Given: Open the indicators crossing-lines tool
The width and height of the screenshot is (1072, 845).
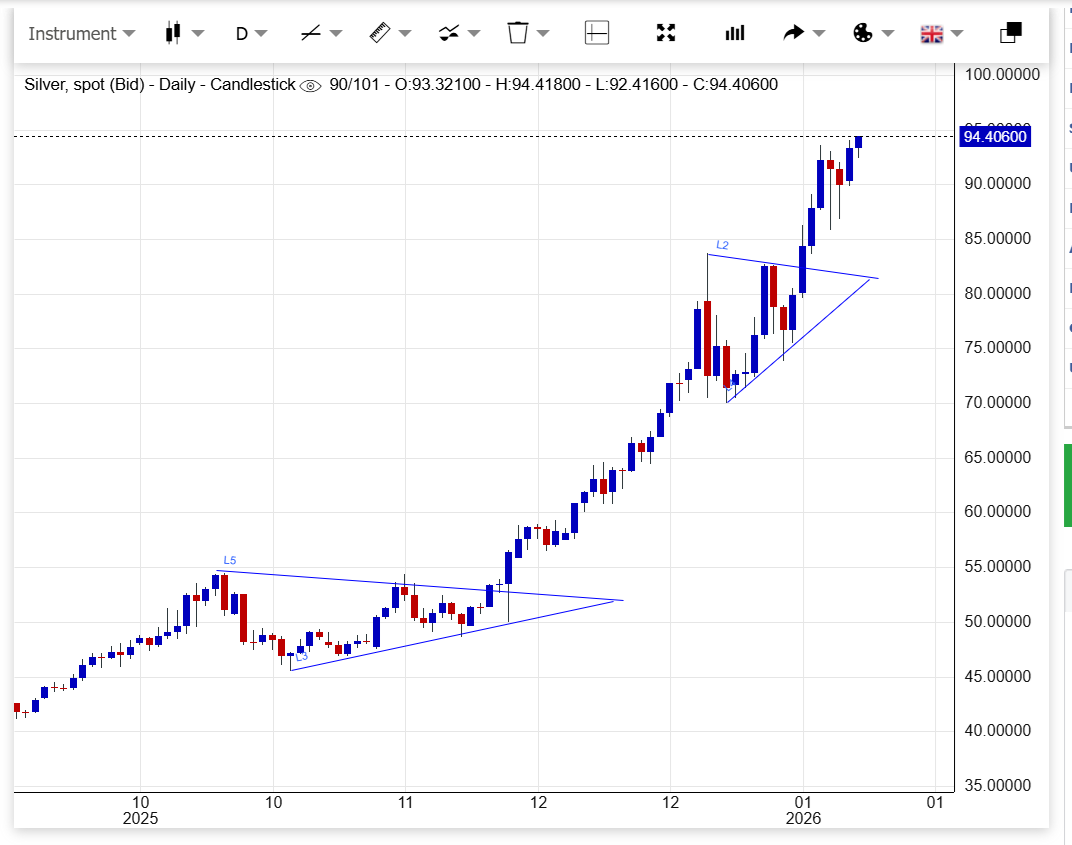Looking at the screenshot, I should tap(449, 33).
